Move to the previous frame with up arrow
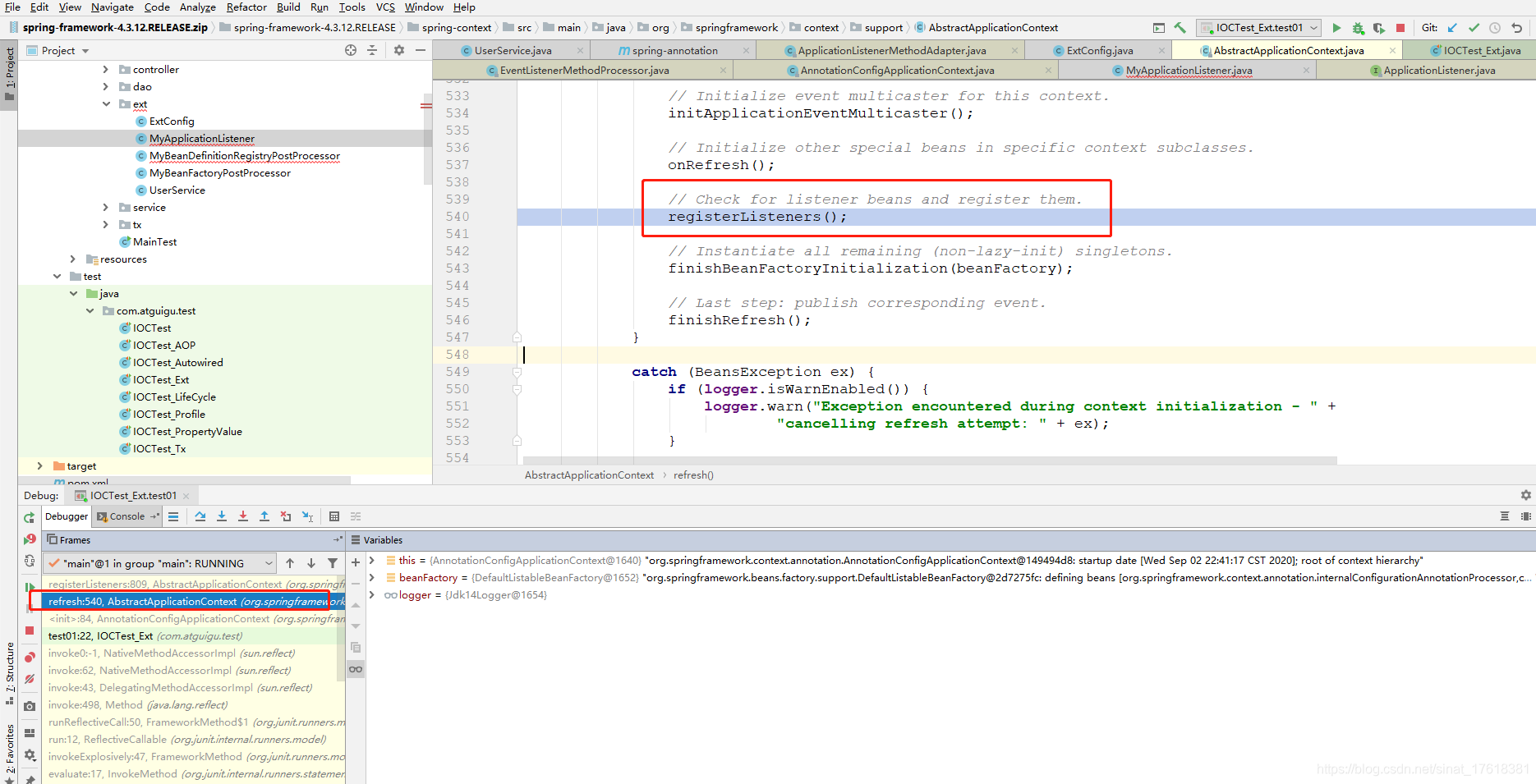 (x=290, y=563)
